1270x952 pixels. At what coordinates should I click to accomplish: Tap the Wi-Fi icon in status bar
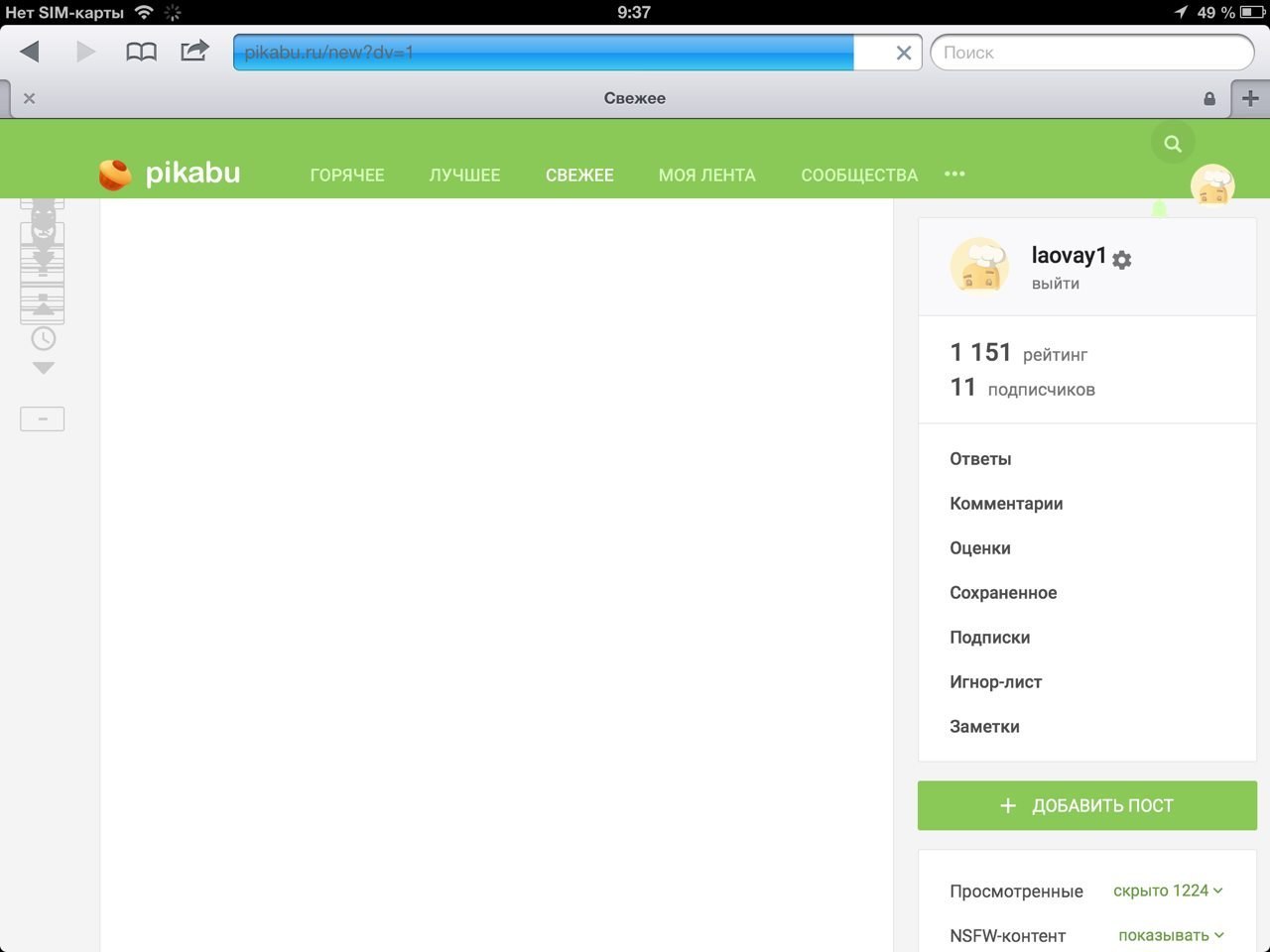[144, 12]
